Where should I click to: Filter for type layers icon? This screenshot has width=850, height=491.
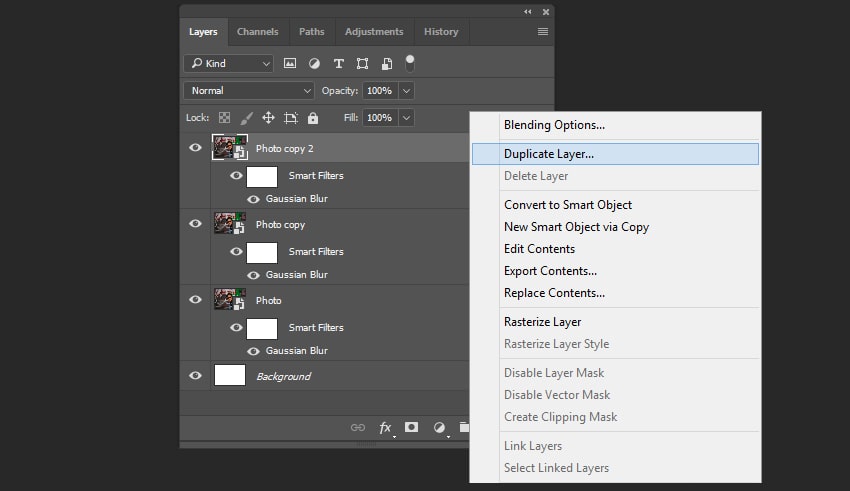[x=338, y=63]
